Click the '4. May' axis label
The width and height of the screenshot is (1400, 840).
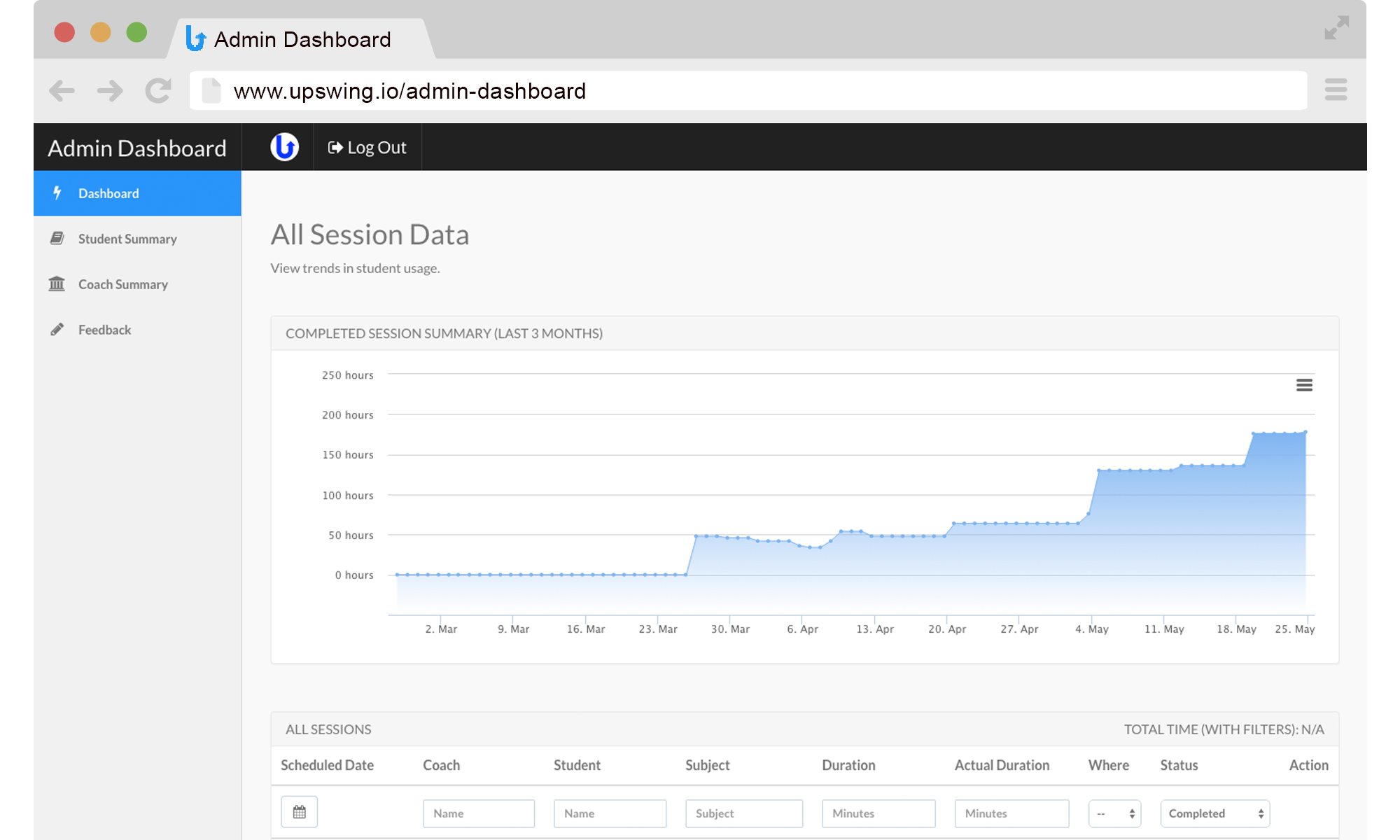click(1092, 629)
